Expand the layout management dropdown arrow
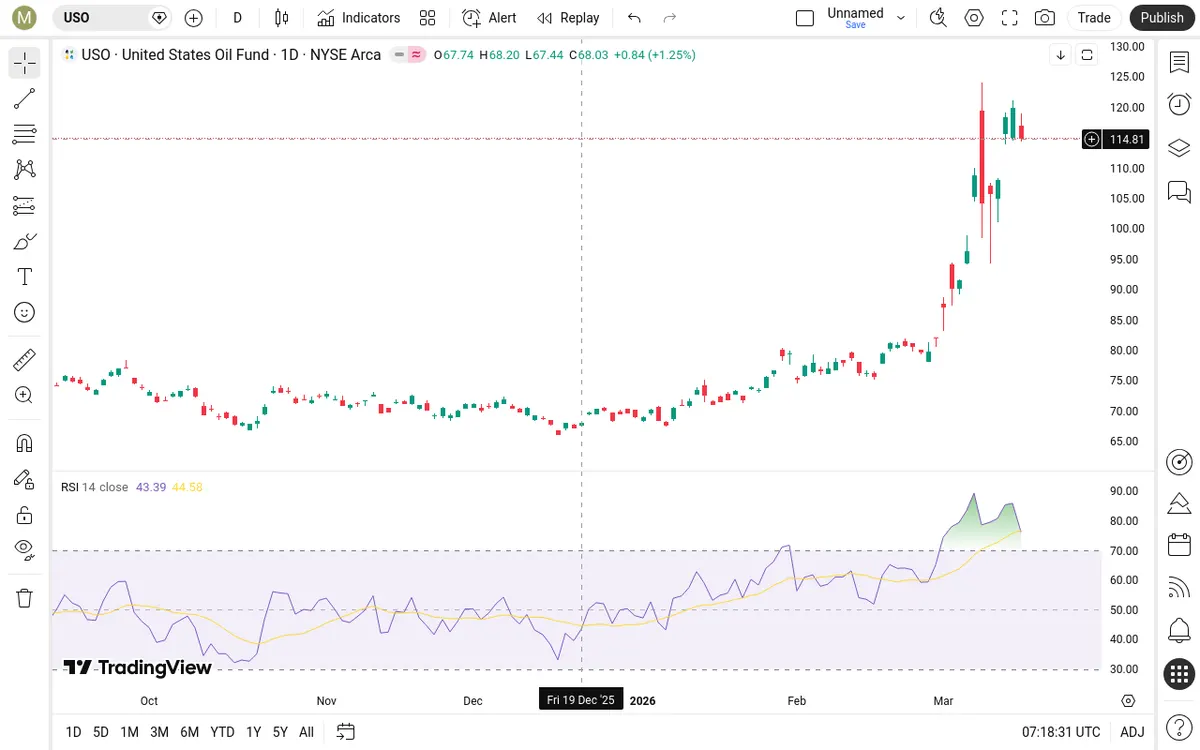The width and height of the screenshot is (1200, 750). pyautogui.click(x=901, y=18)
